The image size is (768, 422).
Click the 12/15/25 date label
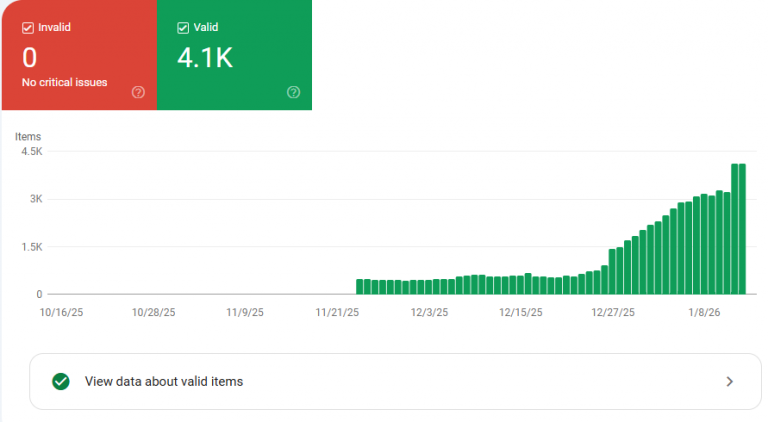[521, 312]
